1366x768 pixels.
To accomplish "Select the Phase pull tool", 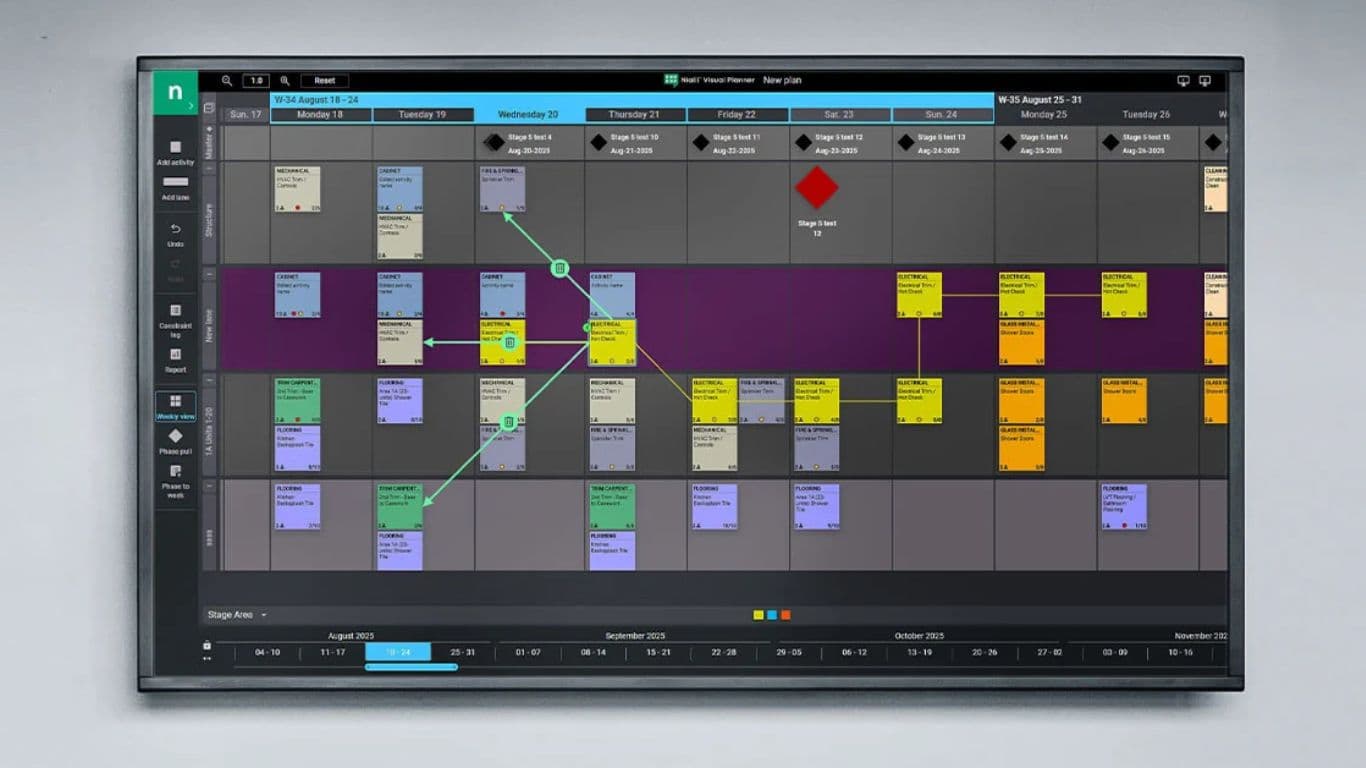I will pos(175,436).
